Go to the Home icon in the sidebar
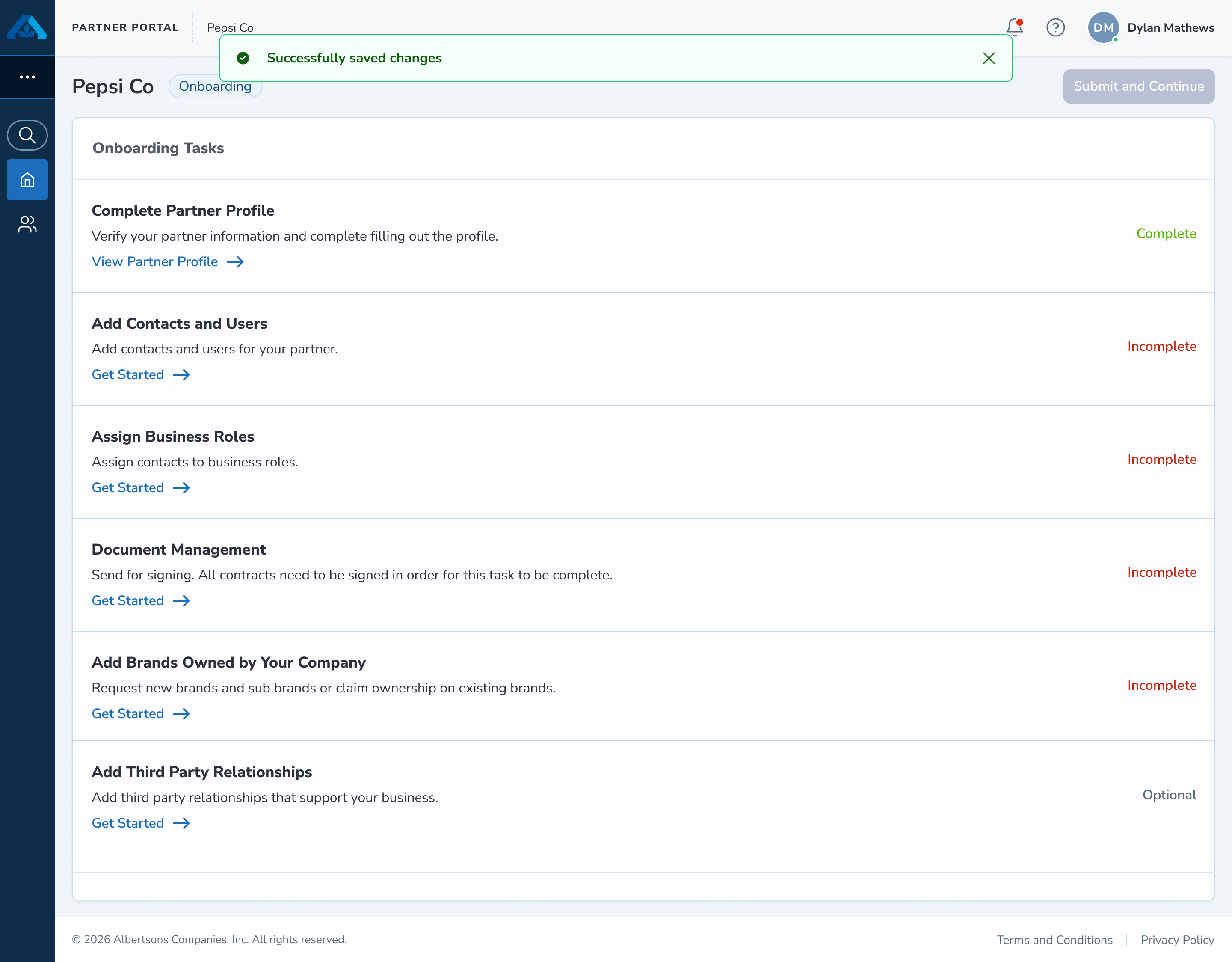 click(x=27, y=180)
